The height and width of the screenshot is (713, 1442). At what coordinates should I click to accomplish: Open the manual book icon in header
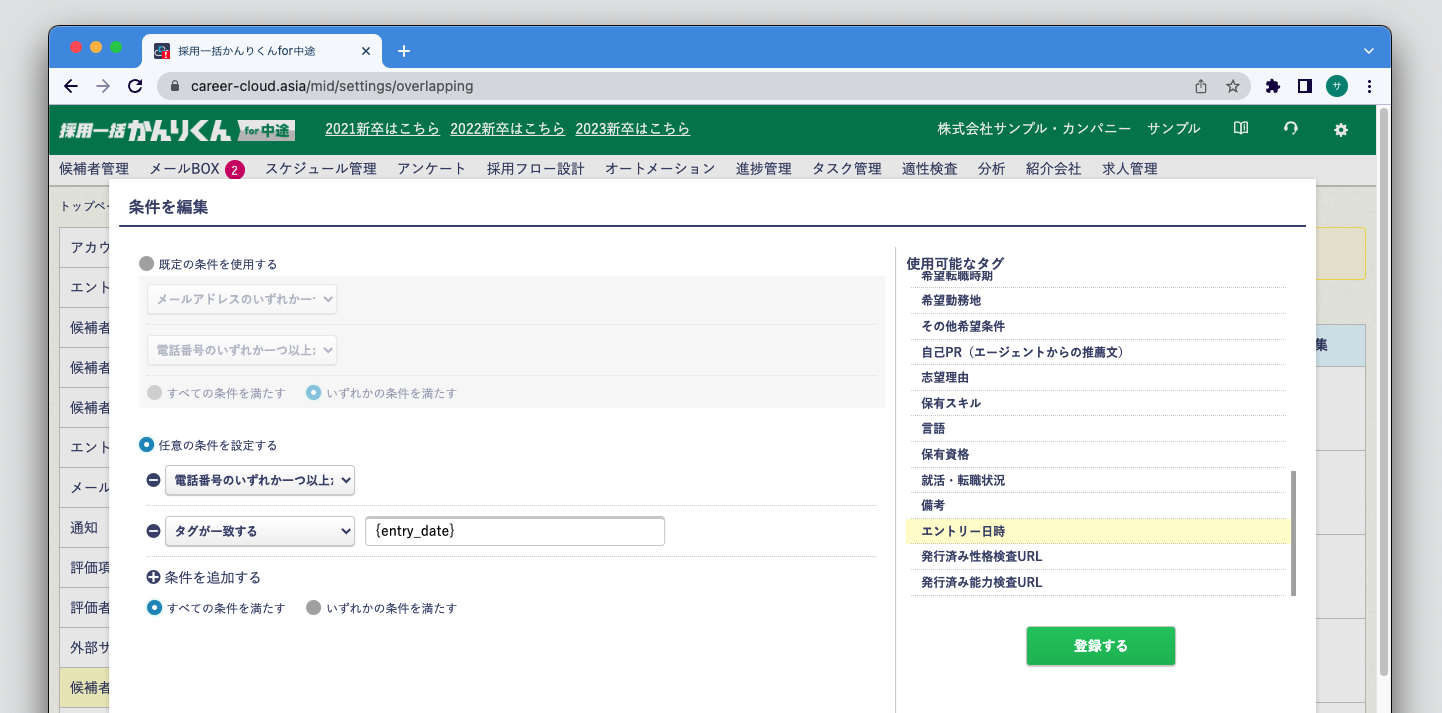point(1241,129)
